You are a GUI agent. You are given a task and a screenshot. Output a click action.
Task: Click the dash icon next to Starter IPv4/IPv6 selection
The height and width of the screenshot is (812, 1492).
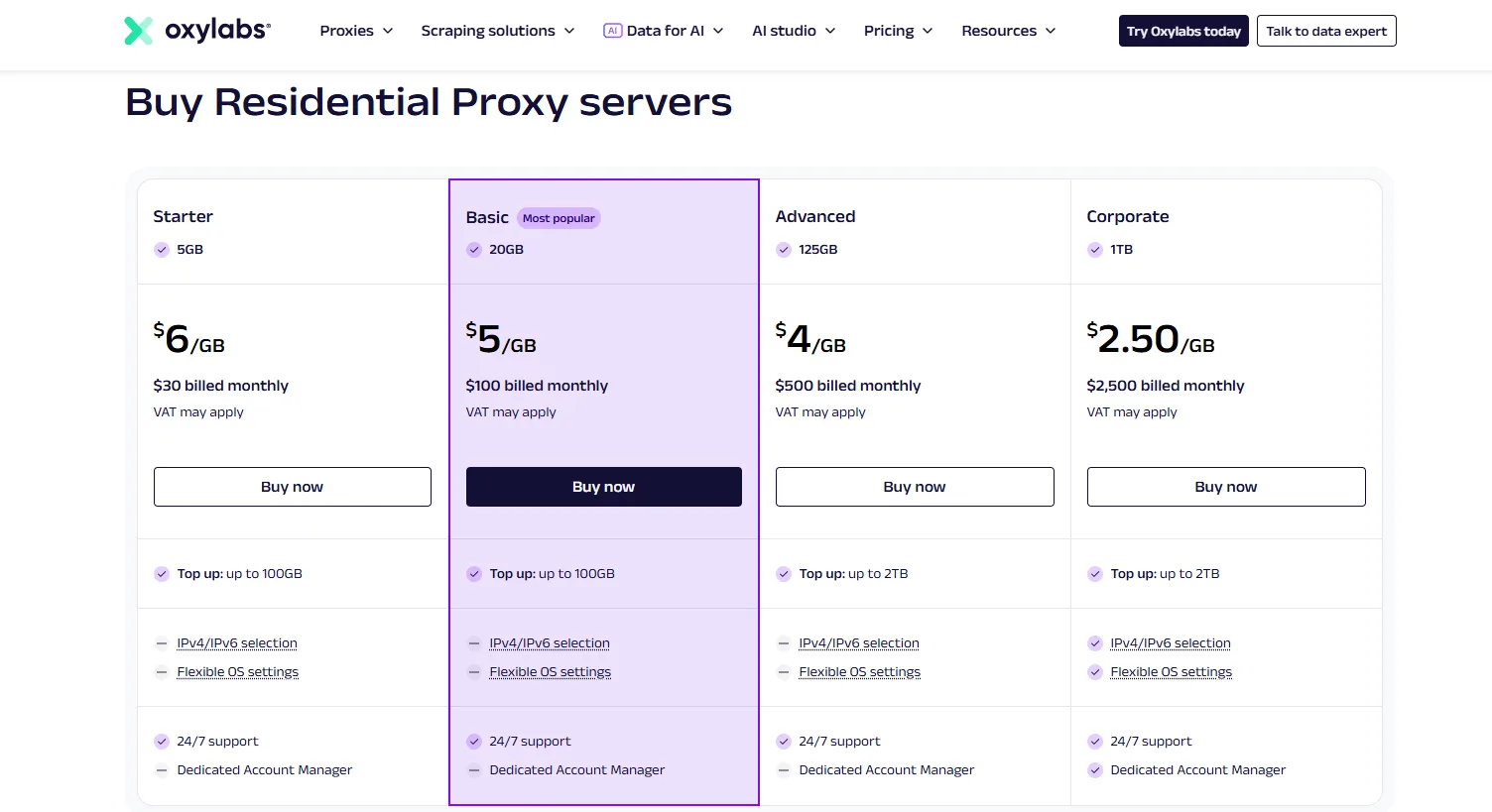click(161, 642)
